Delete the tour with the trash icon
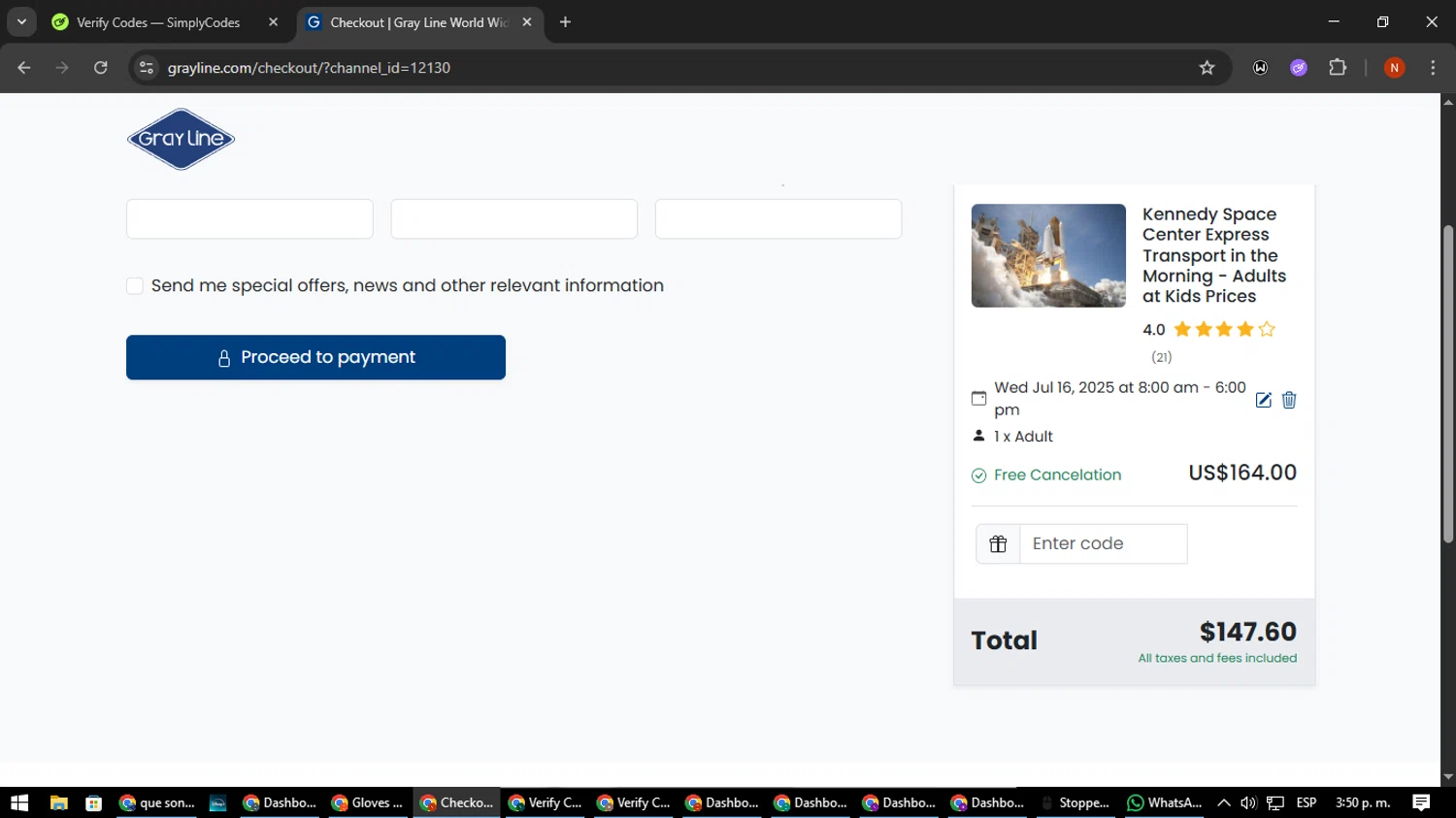Viewport: 1456px width, 818px height. point(1289,400)
